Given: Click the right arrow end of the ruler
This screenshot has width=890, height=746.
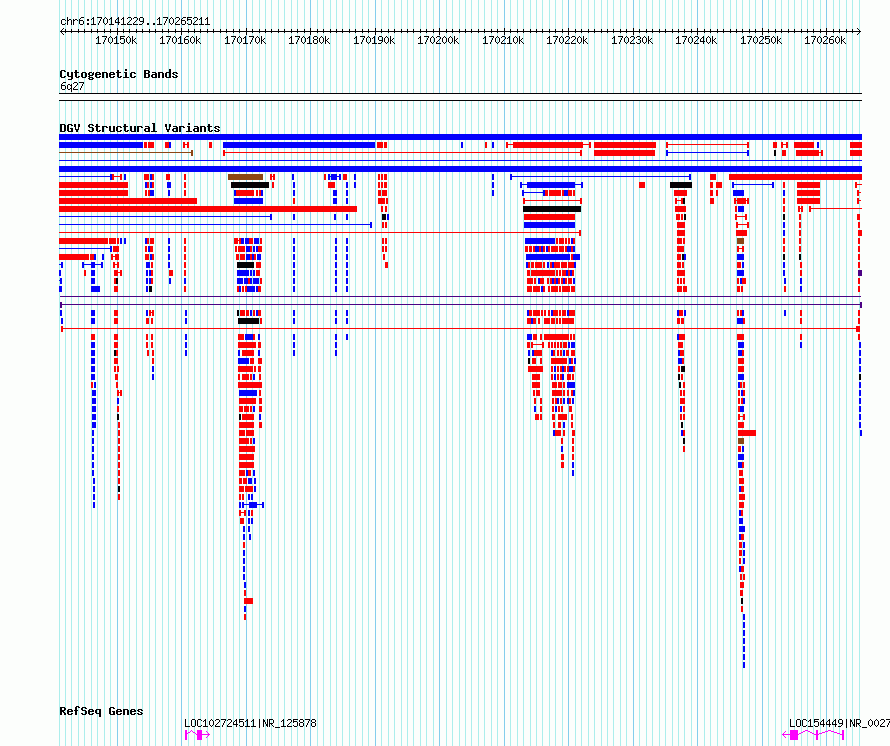Looking at the screenshot, I should coord(859,32).
